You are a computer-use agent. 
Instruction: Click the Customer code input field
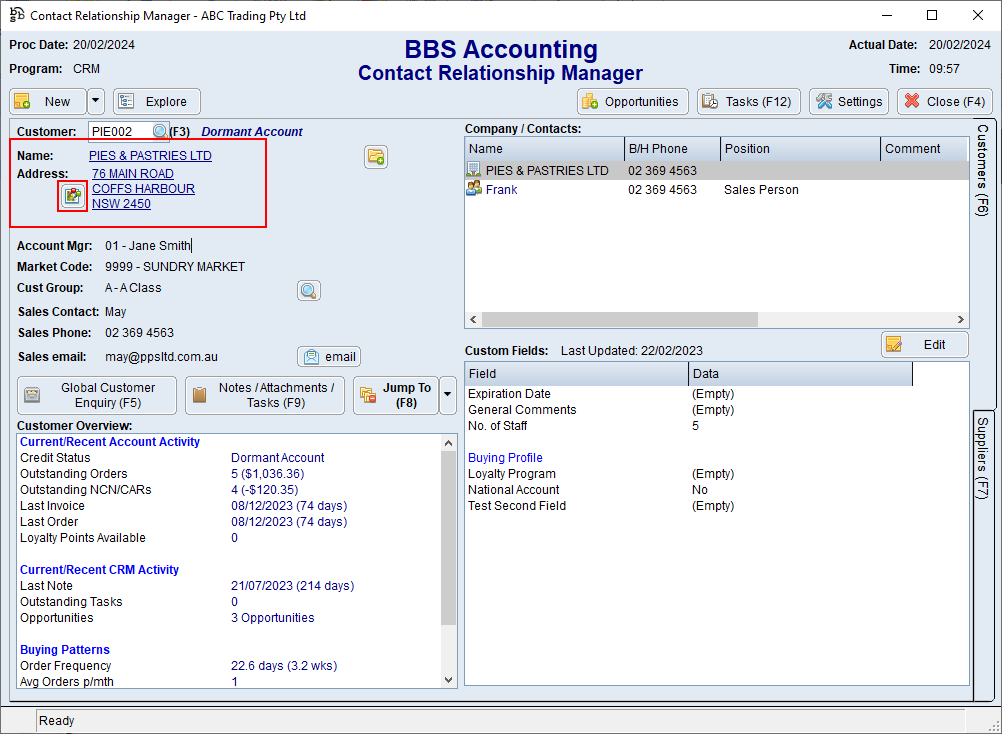point(118,131)
